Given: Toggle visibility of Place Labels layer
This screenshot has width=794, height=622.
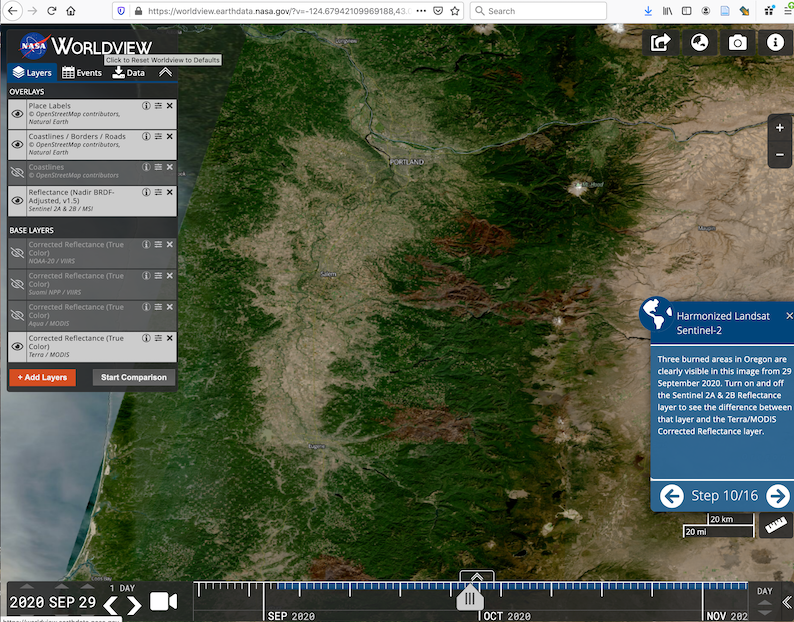Looking at the screenshot, I should click(17, 114).
